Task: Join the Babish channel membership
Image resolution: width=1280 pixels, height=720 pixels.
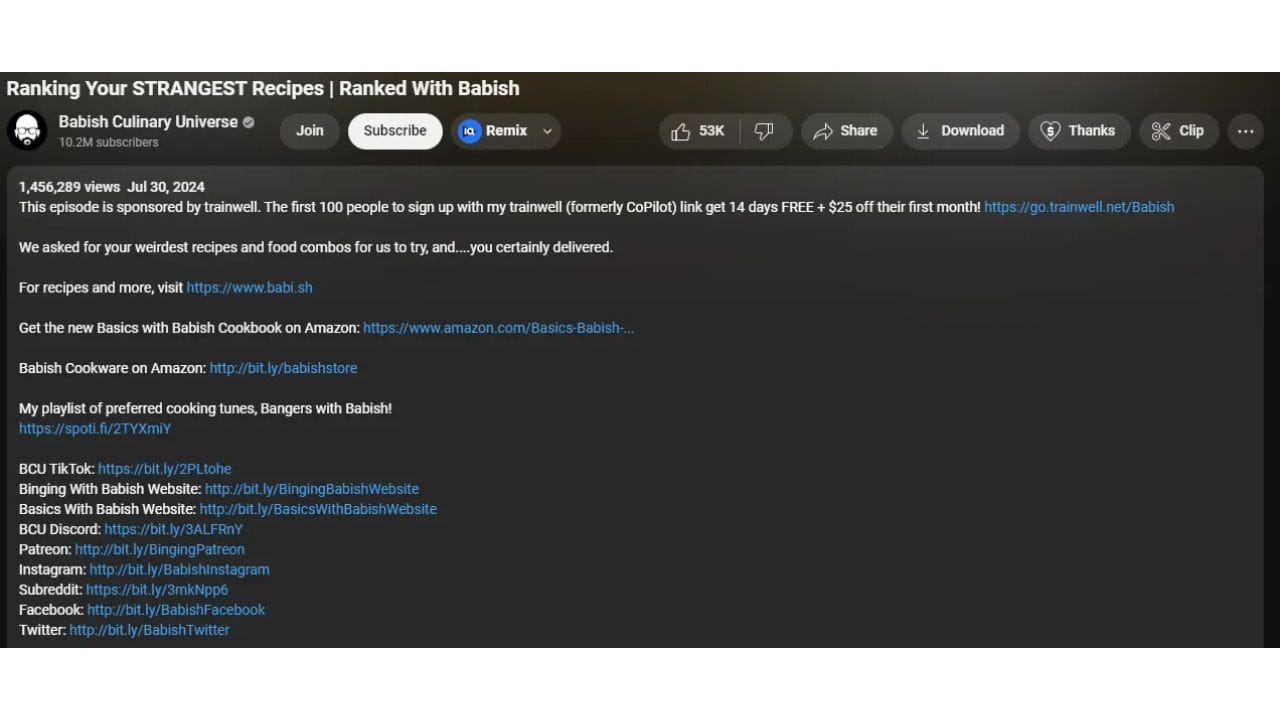Action: tap(310, 131)
